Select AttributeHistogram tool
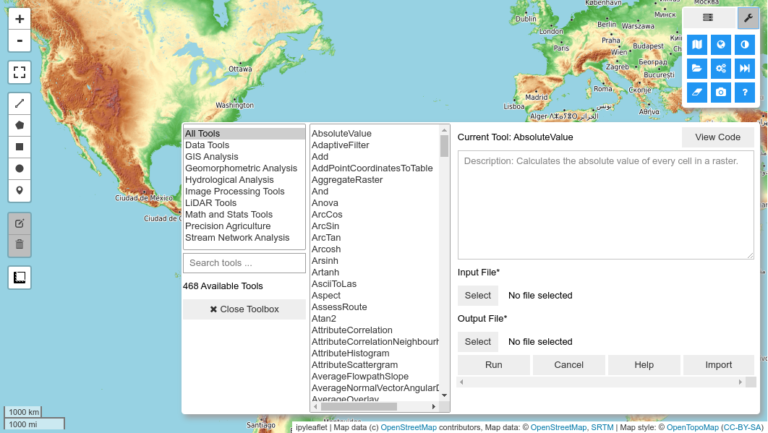 coord(375,353)
